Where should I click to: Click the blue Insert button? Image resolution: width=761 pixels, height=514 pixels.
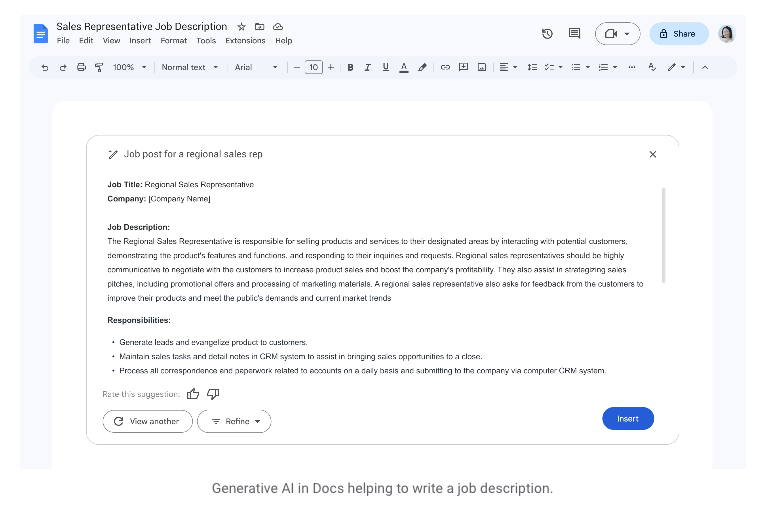tap(627, 419)
